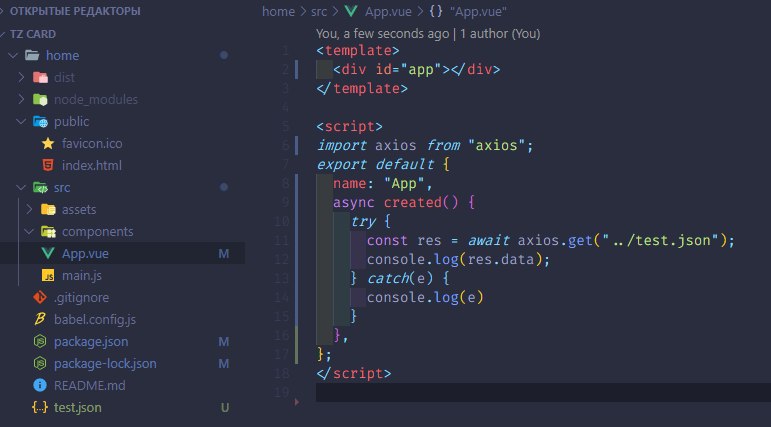The width and height of the screenshot is (771, 427).
Task: Place cursor on empty line 19
Action: (x=543, y=392)
